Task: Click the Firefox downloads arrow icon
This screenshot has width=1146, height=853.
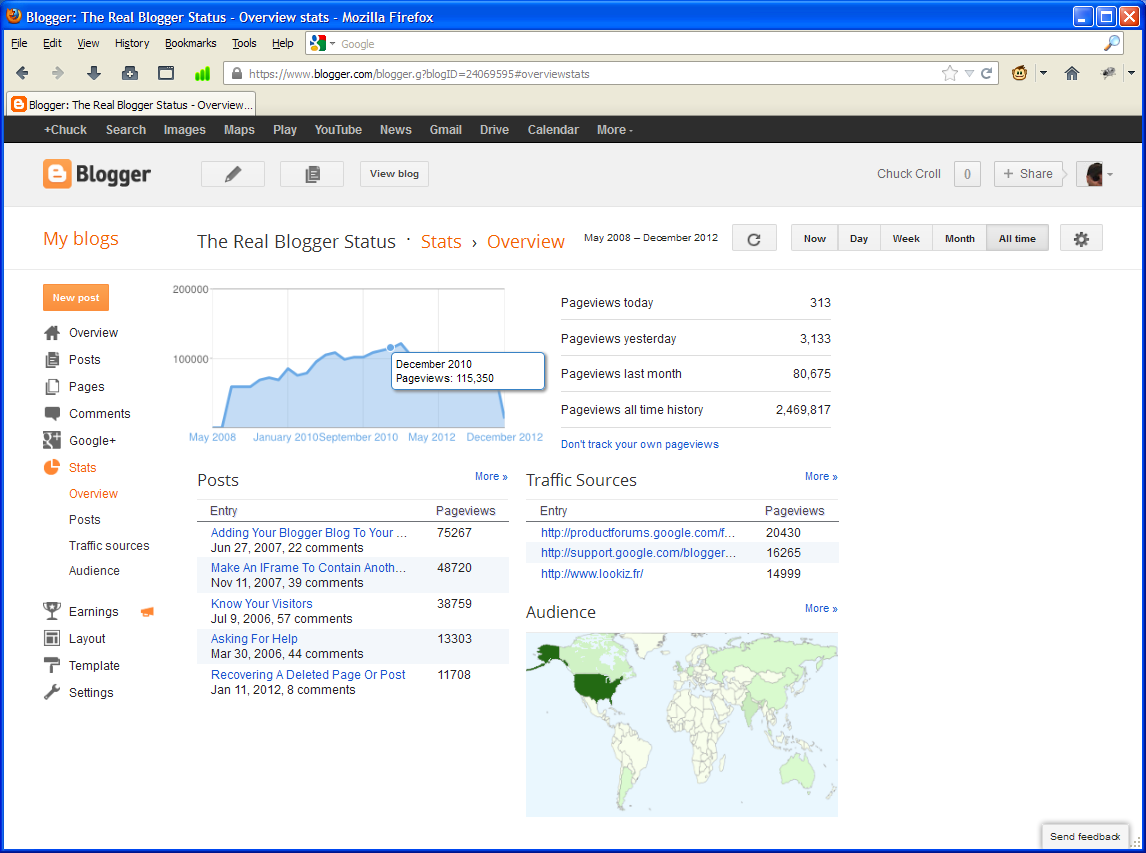Action: click(94, 73)
